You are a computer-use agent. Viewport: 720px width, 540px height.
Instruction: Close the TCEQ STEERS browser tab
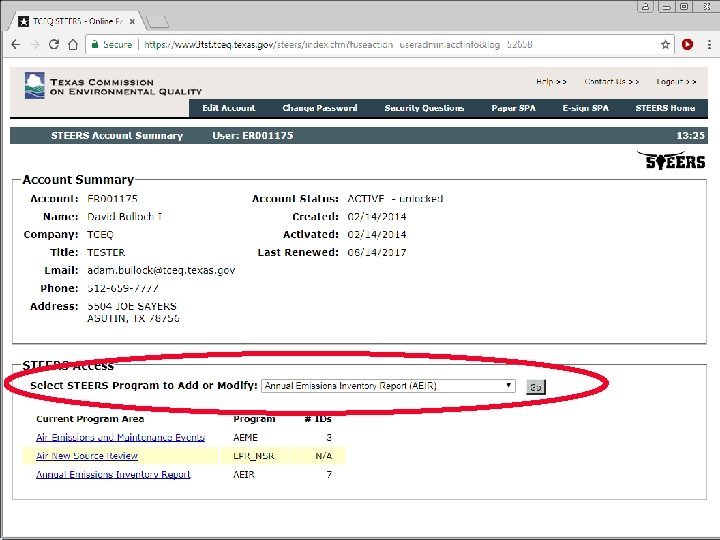coord(132,21)
